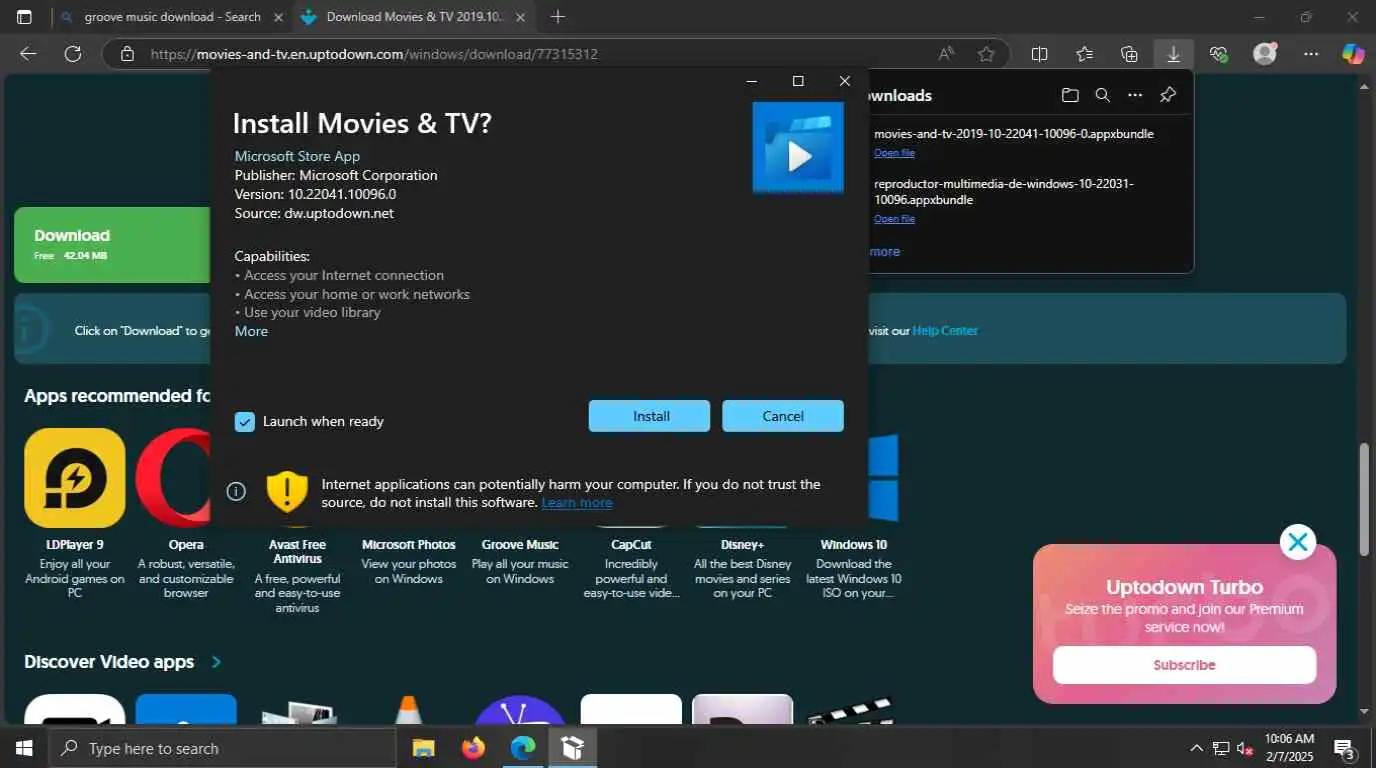The height and width of the screenshot is (768, 1376).
Task: Cancel the Movies & TV installation
Action: coord(783,416)
